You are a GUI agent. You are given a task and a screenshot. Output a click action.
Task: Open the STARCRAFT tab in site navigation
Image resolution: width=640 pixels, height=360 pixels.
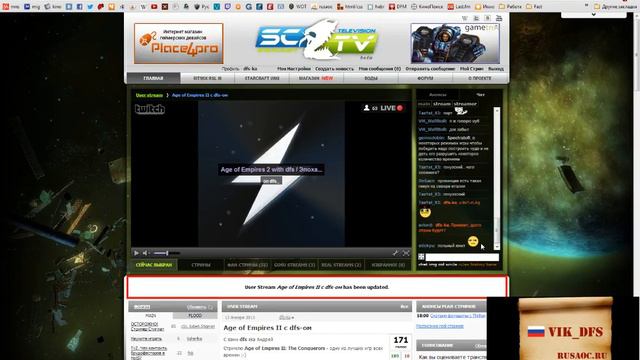[262, 78]
